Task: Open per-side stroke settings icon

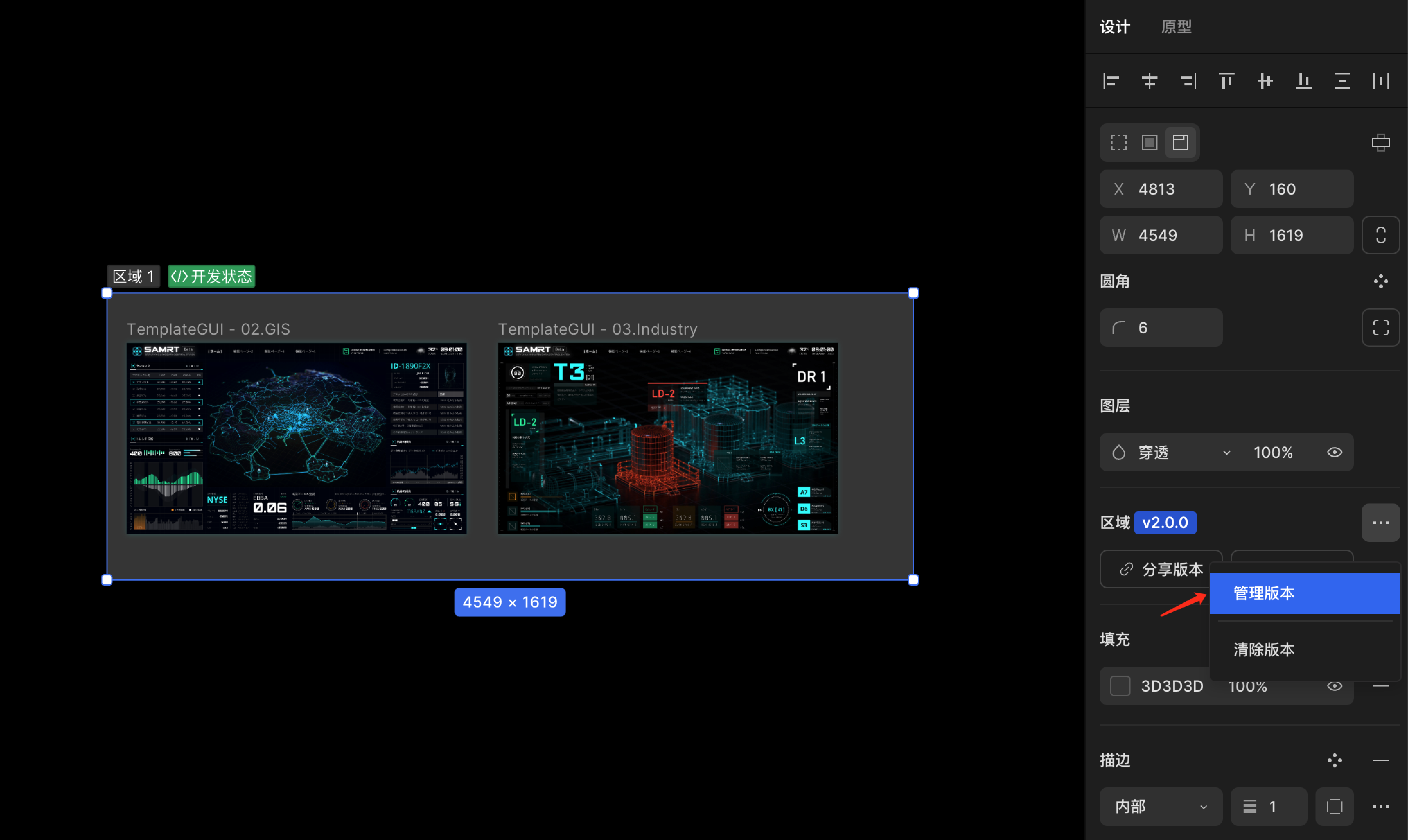Action: pyautogui.click(x=1334, y=807)
